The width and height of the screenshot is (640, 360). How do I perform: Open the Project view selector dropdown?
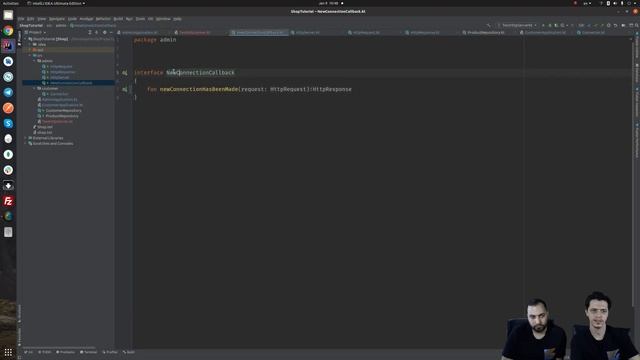35,32
